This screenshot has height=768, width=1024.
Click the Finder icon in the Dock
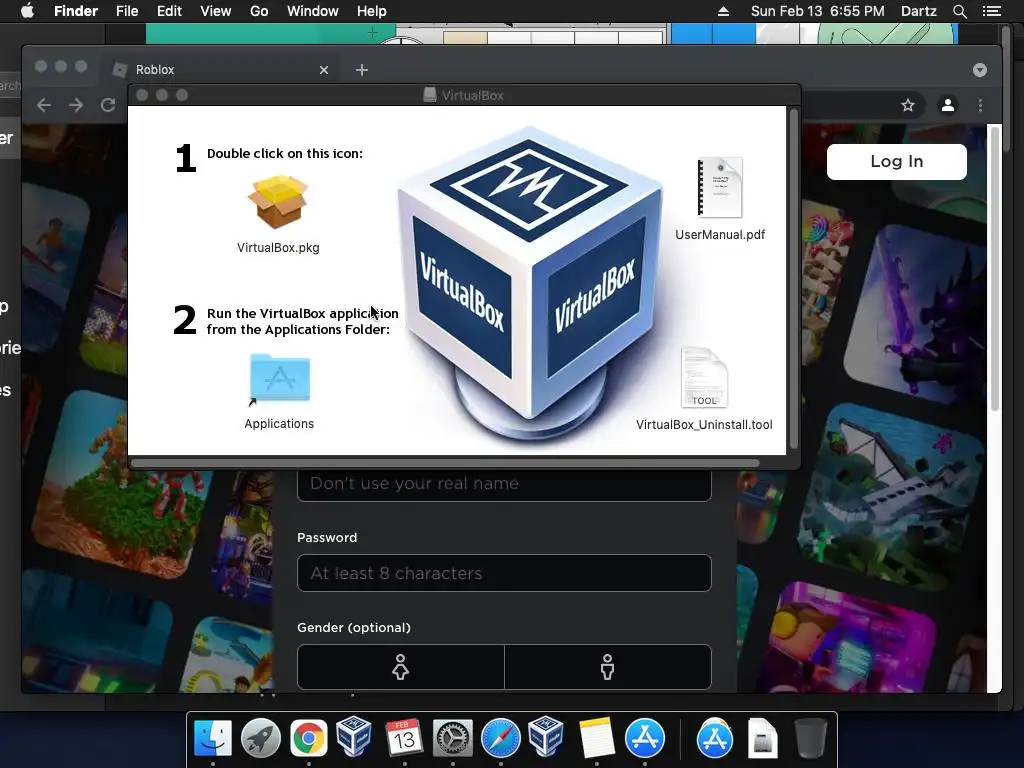coord(213,738)
